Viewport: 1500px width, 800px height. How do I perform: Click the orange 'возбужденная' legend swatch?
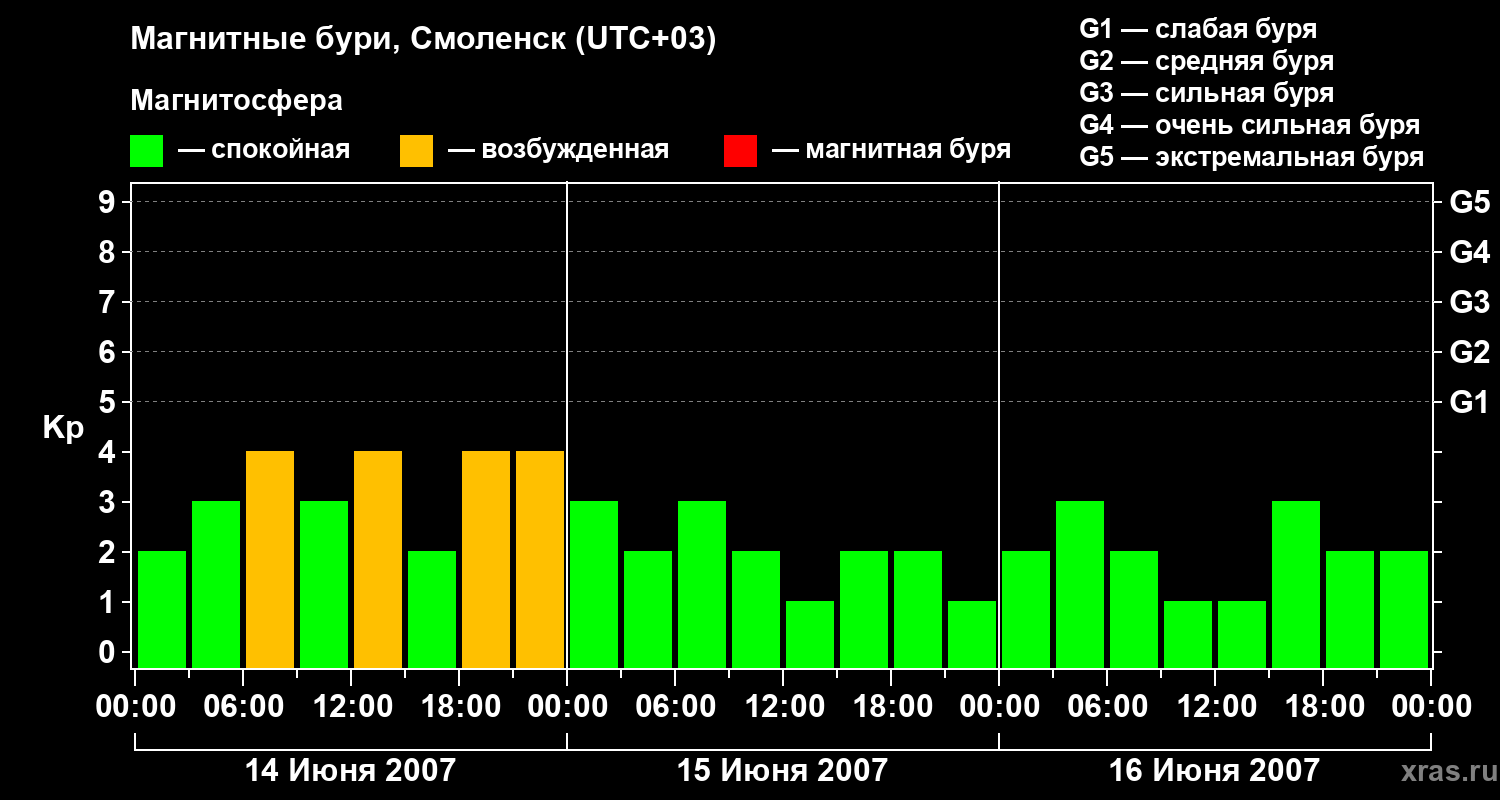tap(416, 151)
